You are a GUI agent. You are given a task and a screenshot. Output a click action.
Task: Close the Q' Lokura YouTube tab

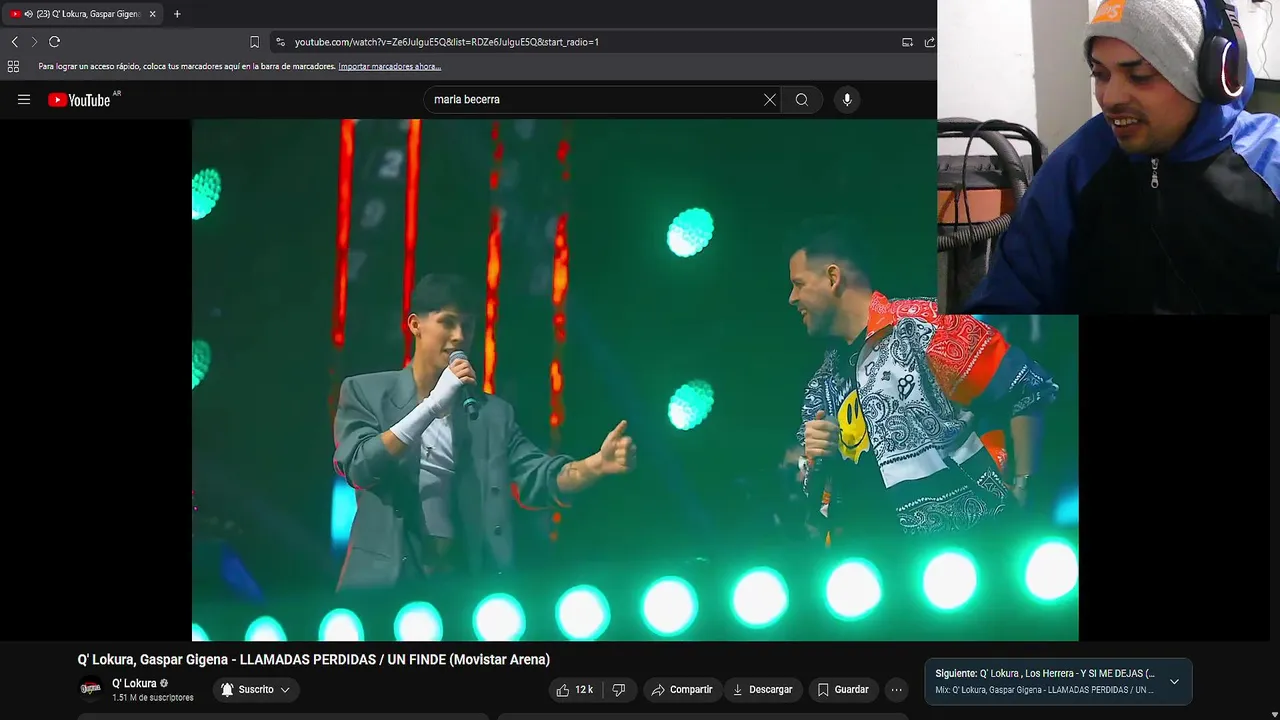click(x=152, y=14)
